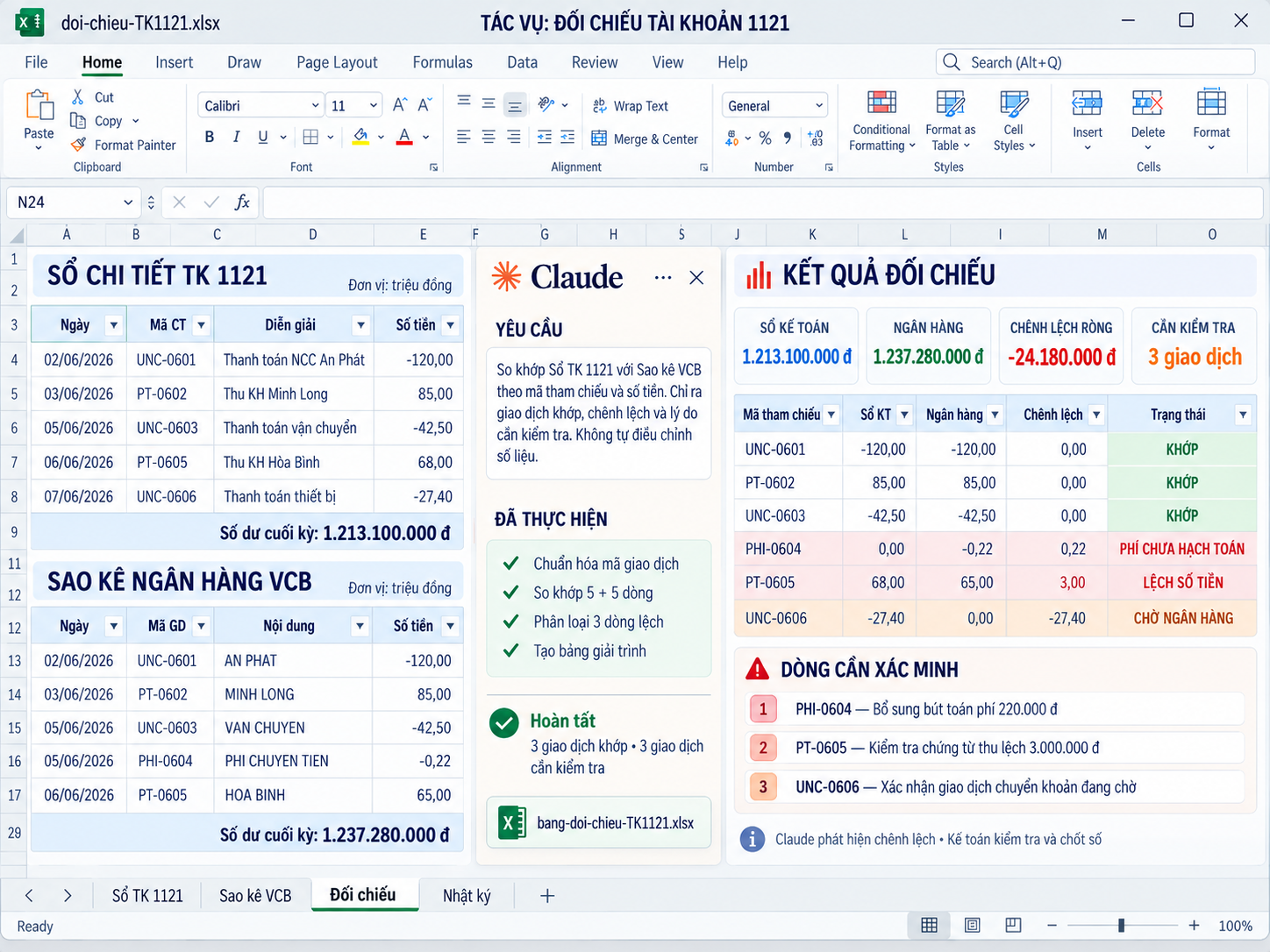Apply underline formatting

tap(262, 137)
